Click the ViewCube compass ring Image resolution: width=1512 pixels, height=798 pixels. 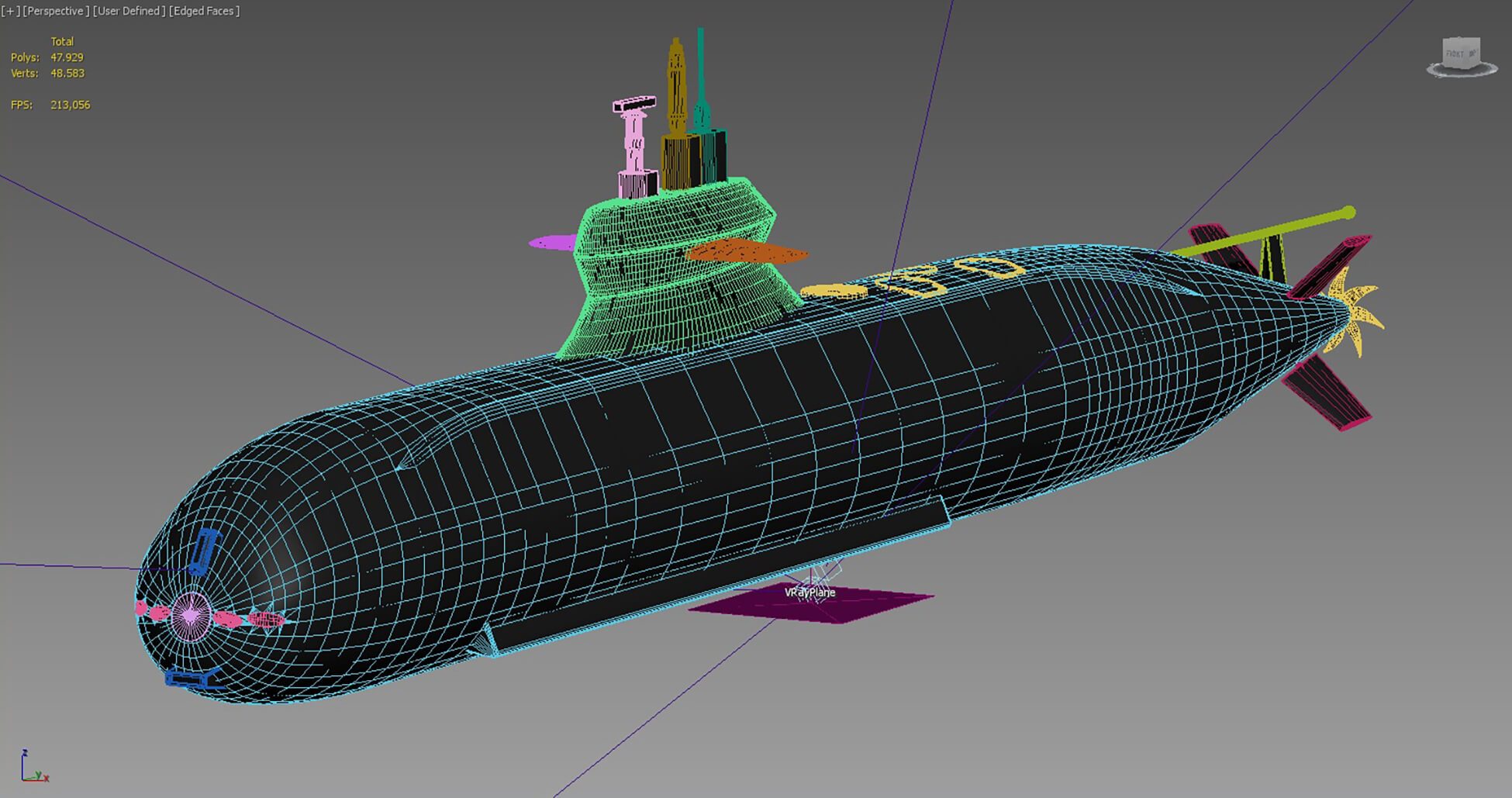[x=1462, y=72]
